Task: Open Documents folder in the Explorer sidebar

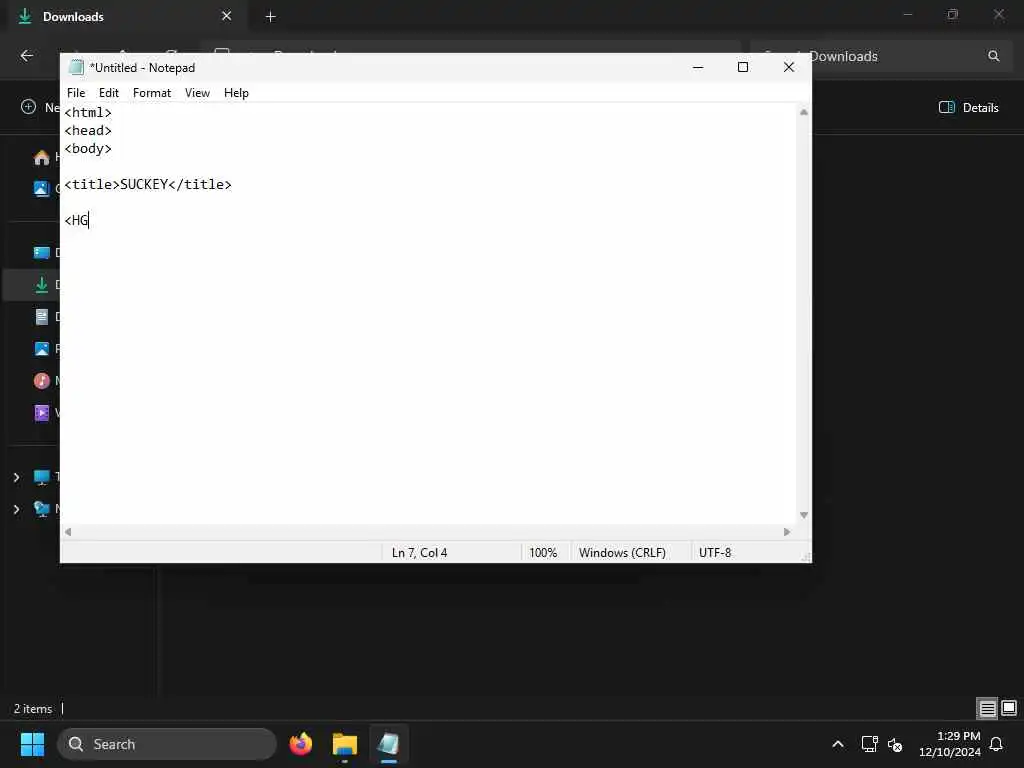Action: tap(42, 317)
